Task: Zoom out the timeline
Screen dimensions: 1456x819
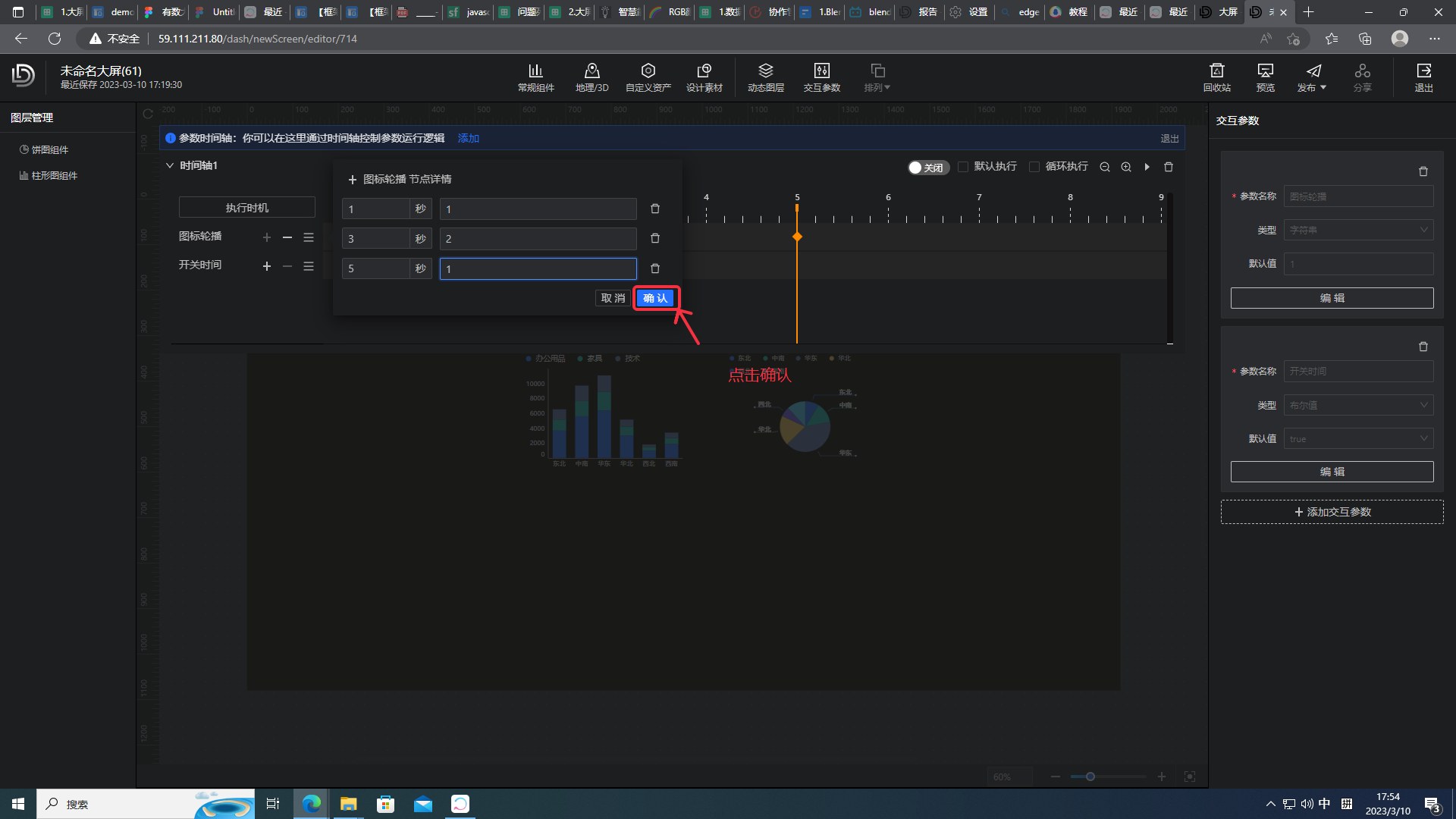Action: coord(1105,167)
